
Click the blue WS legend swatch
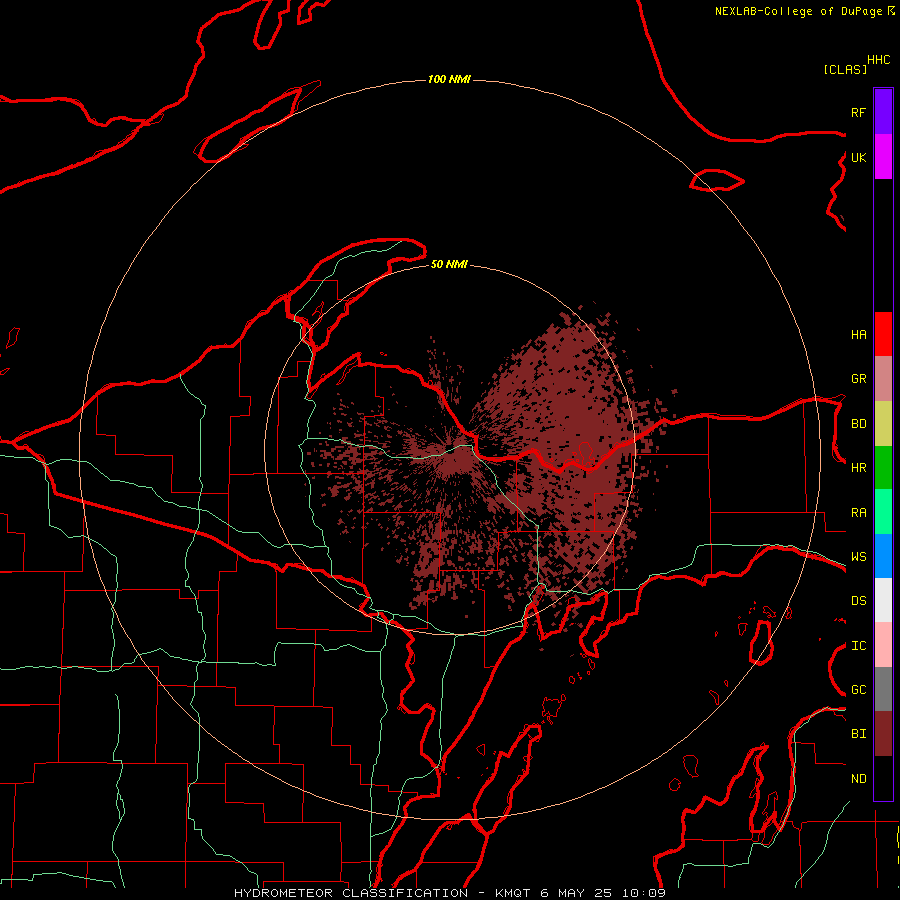click(x=883, y=556)
